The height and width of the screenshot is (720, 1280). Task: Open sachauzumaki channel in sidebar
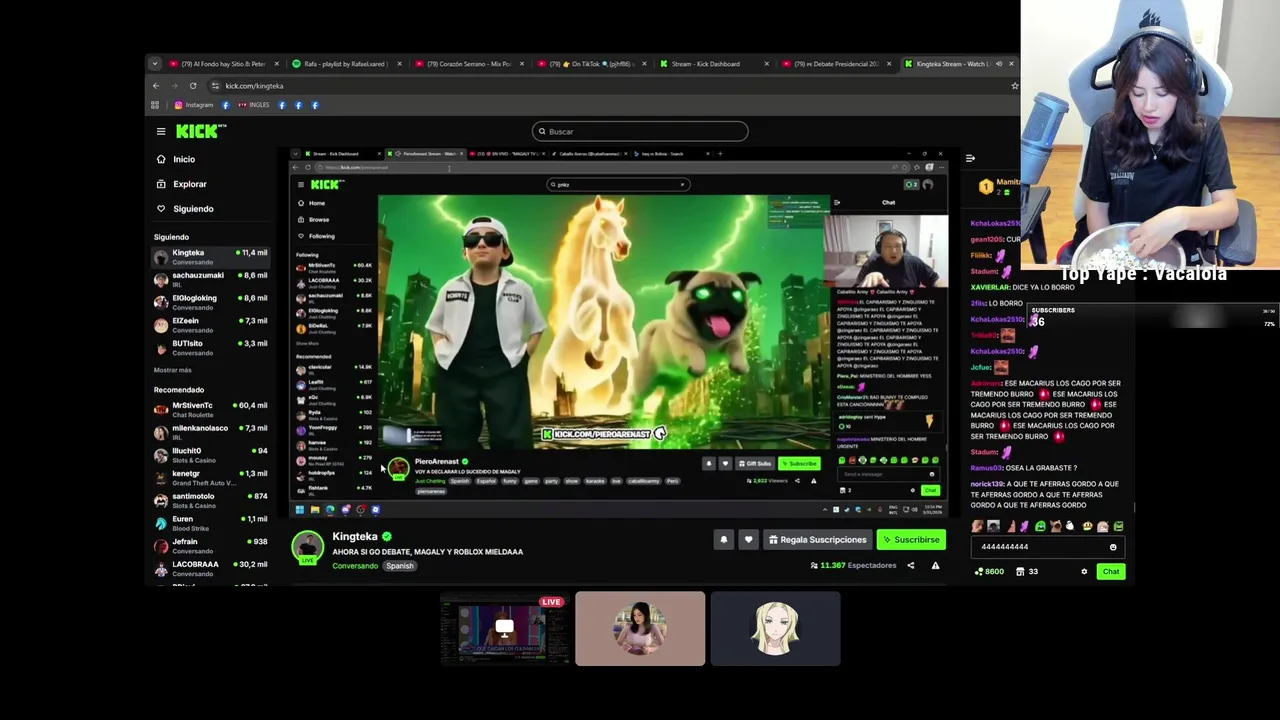coord(211,279)
